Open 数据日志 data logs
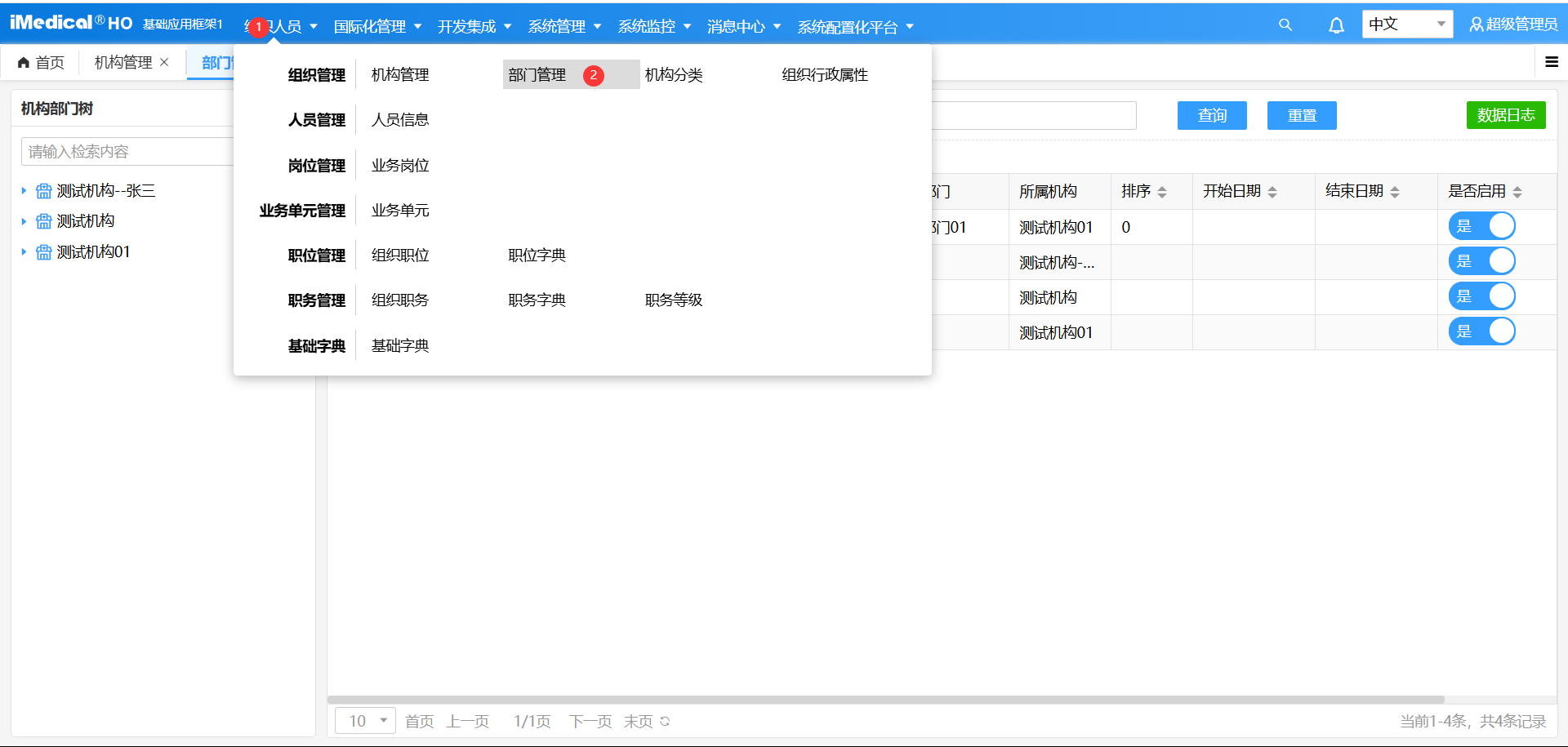The image size is (1568, 747). (1506, 115)
